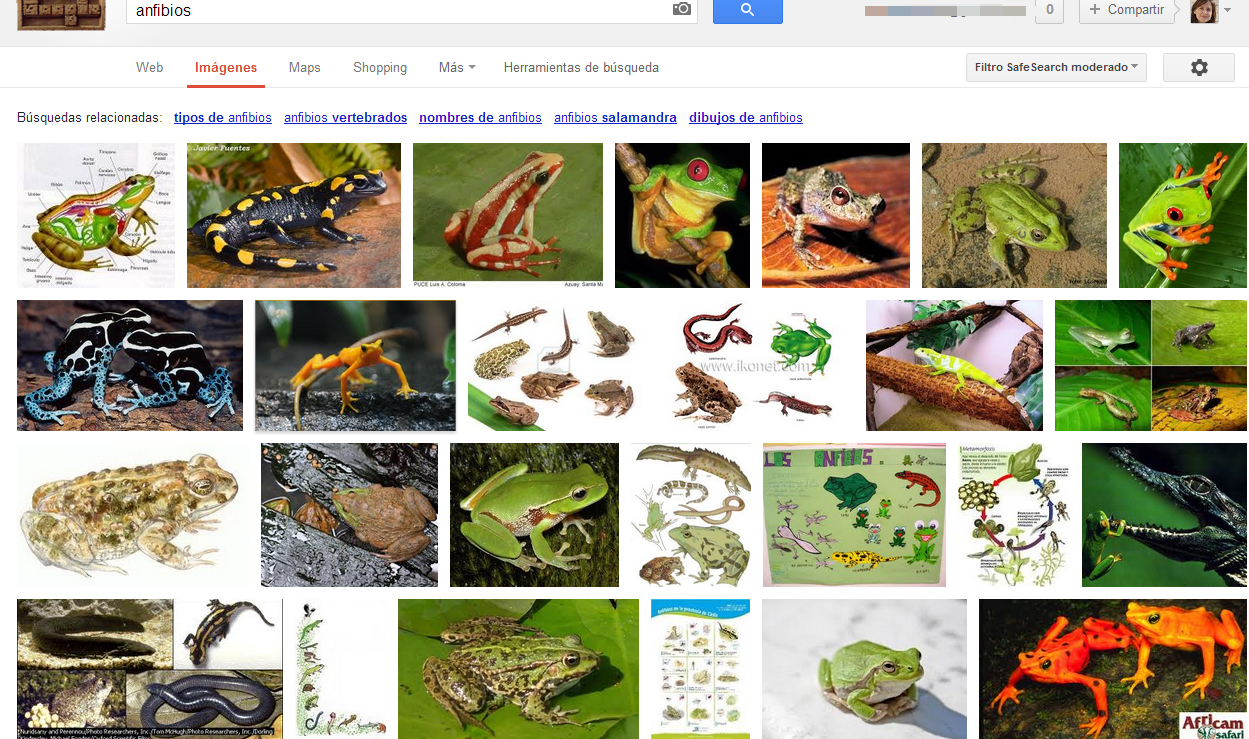Click the Compartir share button

coord(1126,10)
